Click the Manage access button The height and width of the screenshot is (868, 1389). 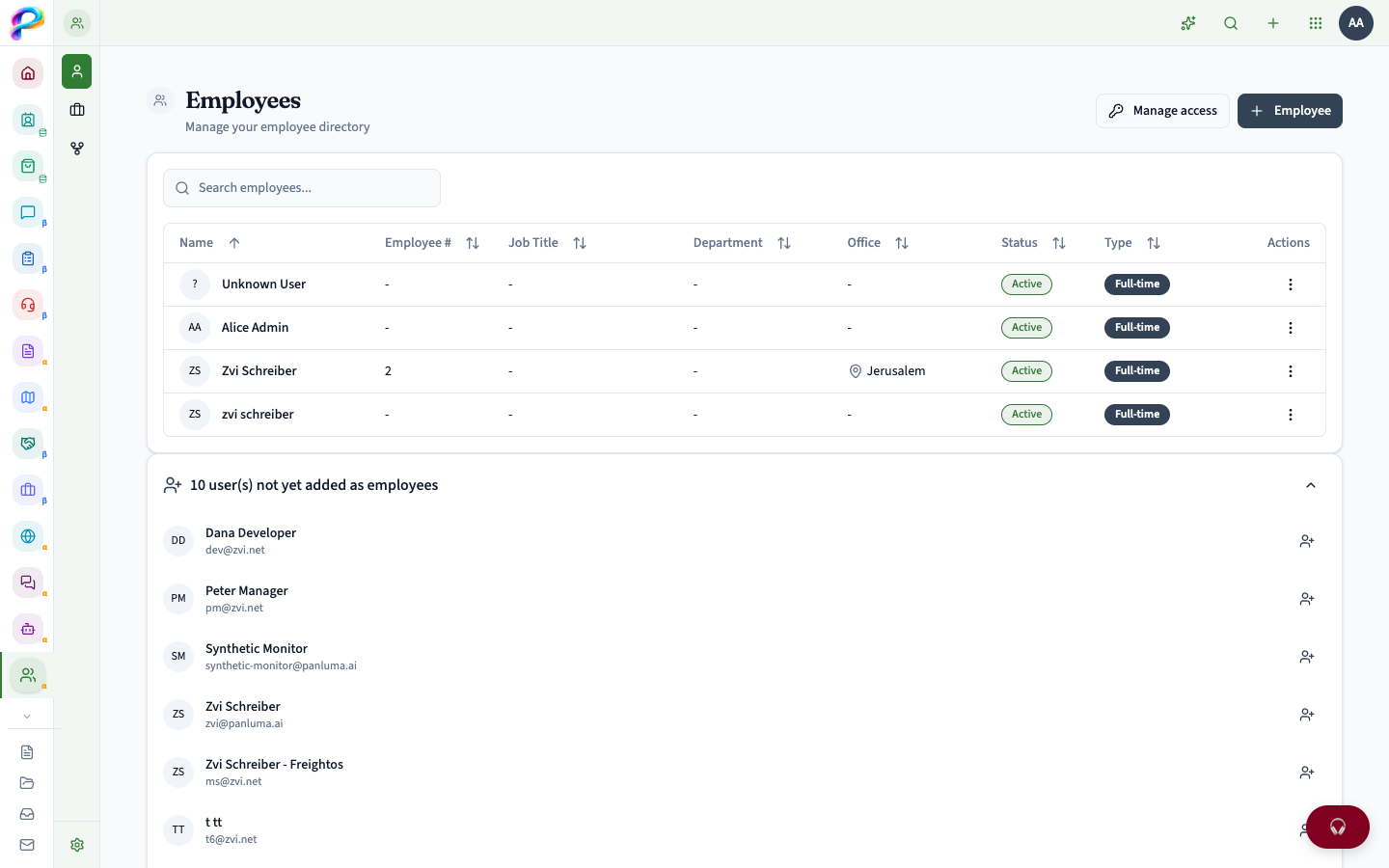1162,110
